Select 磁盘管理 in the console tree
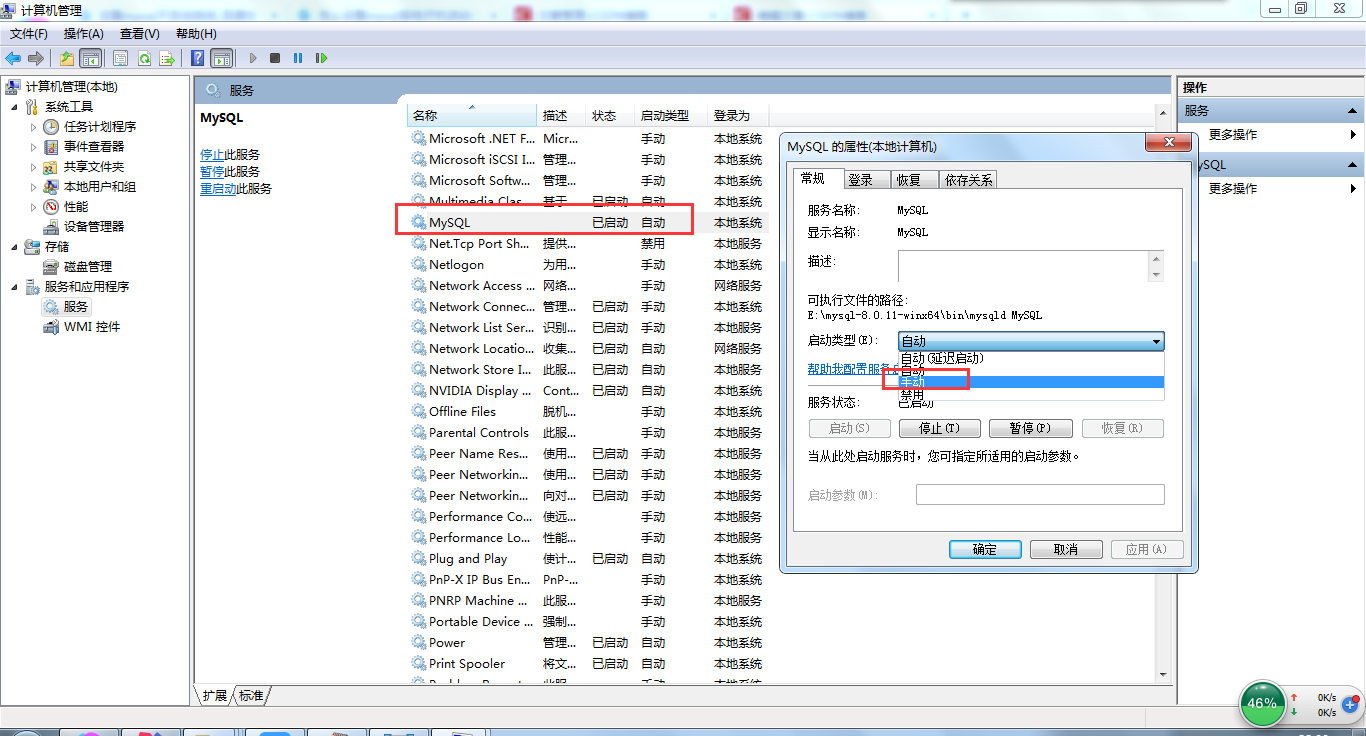 pyautogui.click(x=88, y=267)
